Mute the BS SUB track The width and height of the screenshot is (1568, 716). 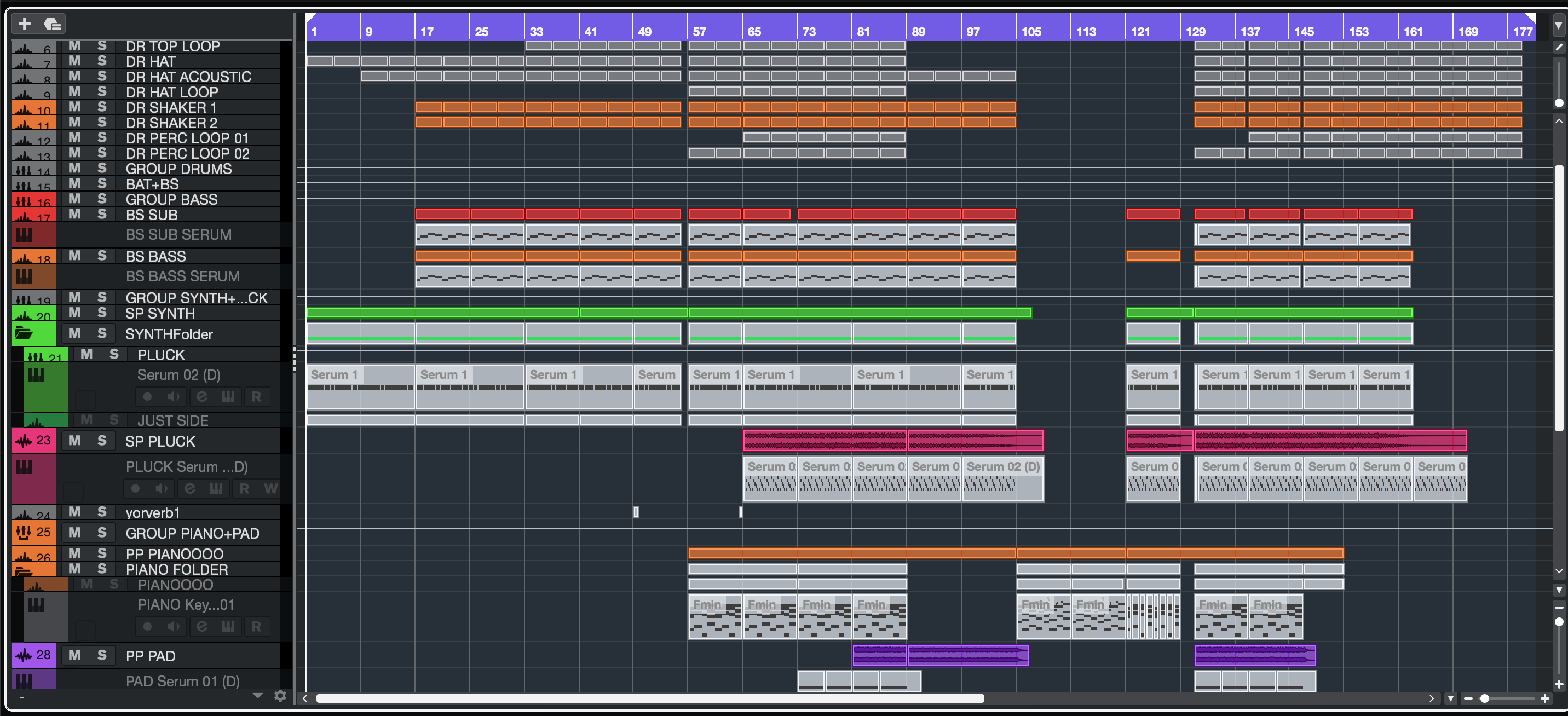pyautogui.click(x=74, y=215)
